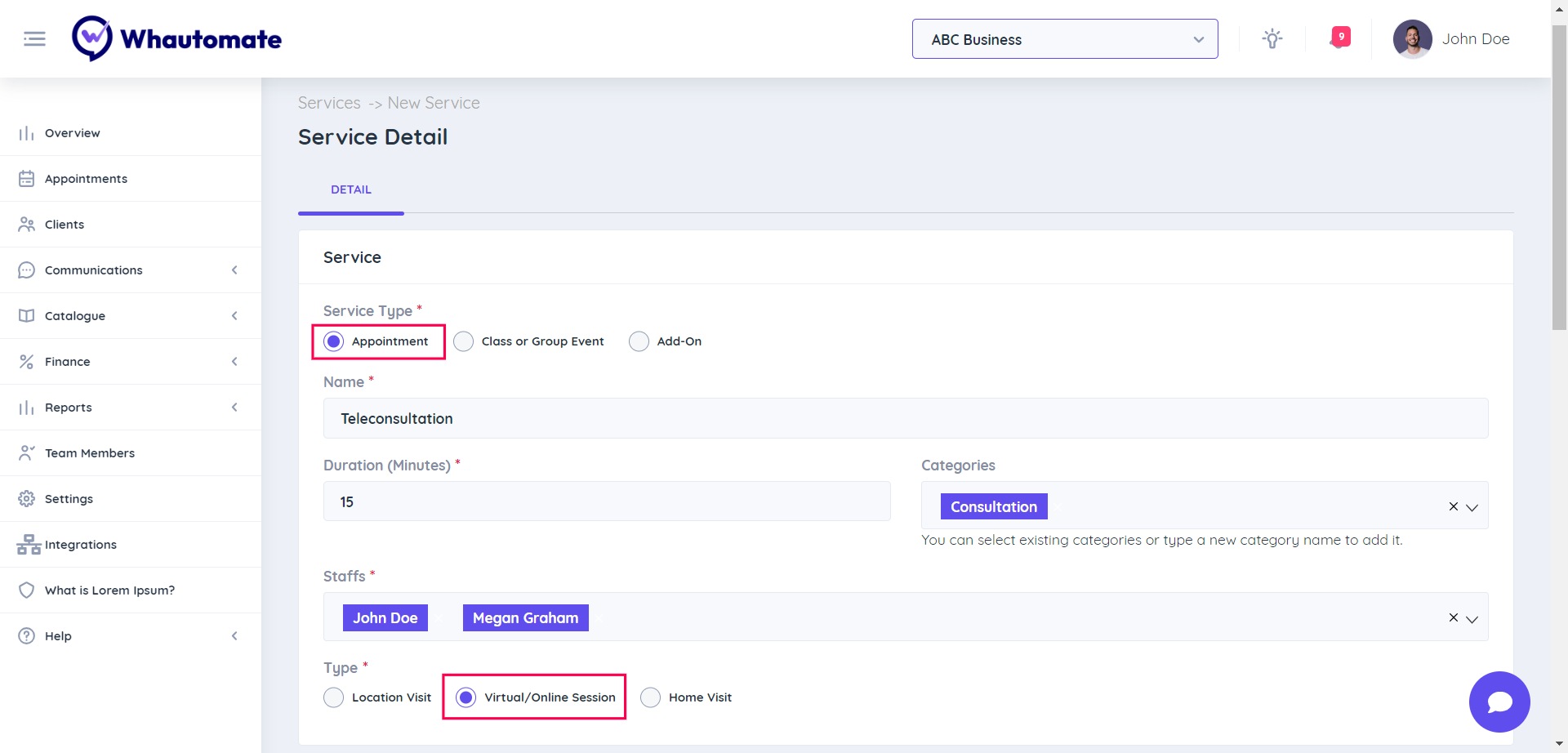
Task: Open the notifications bell with badge
Action: click(x=1340, y=38)
